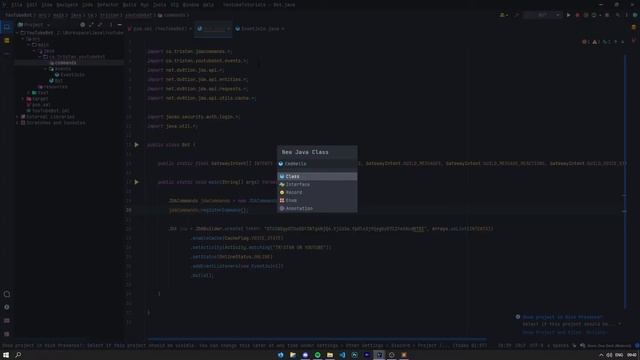Screen dimensions: 640x360
Task: Click Select Opened File target icon
Action: pyautogui.click(x=83, y=25)
